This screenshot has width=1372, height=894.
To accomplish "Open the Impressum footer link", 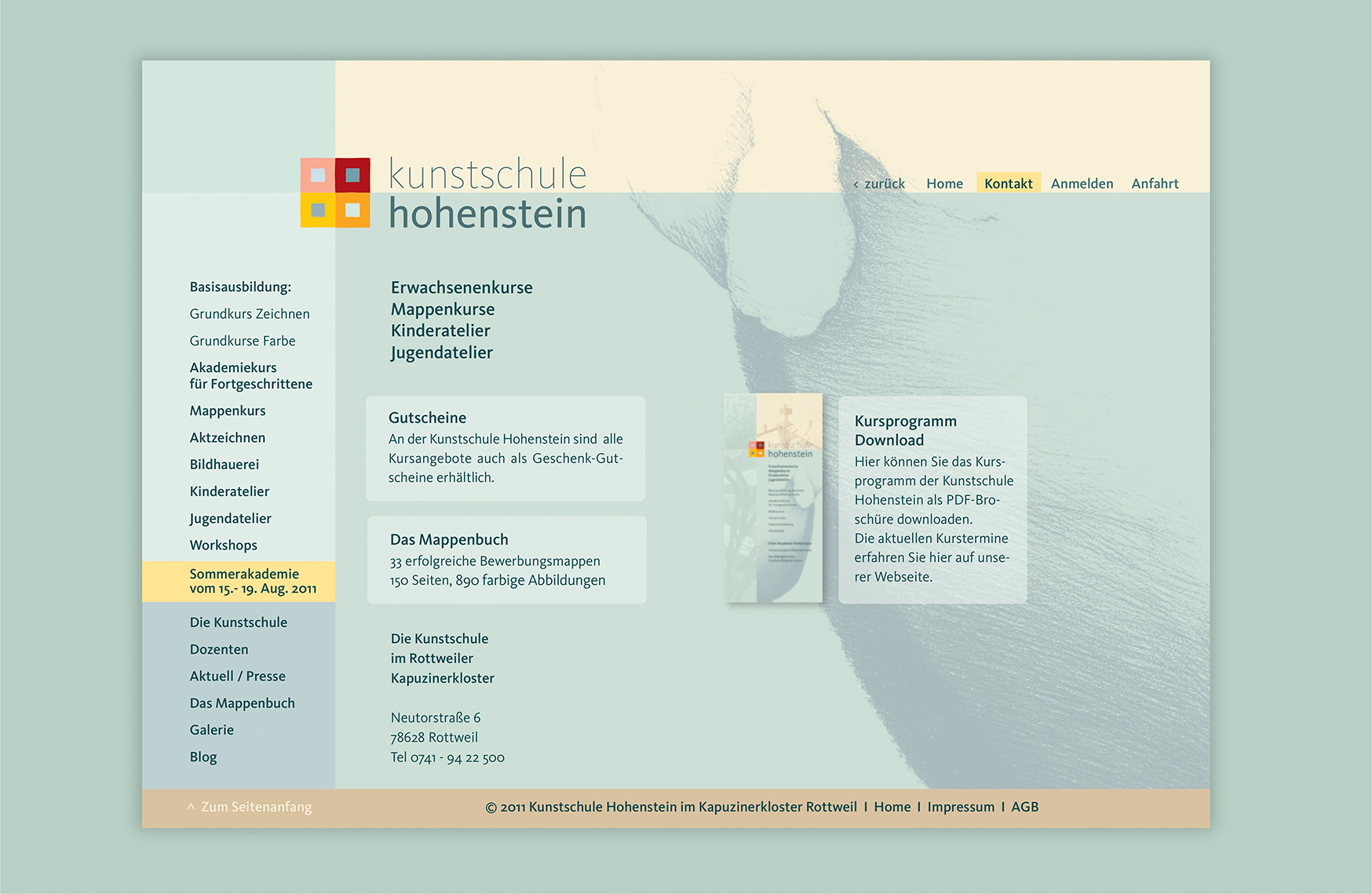I will (961, 808).
